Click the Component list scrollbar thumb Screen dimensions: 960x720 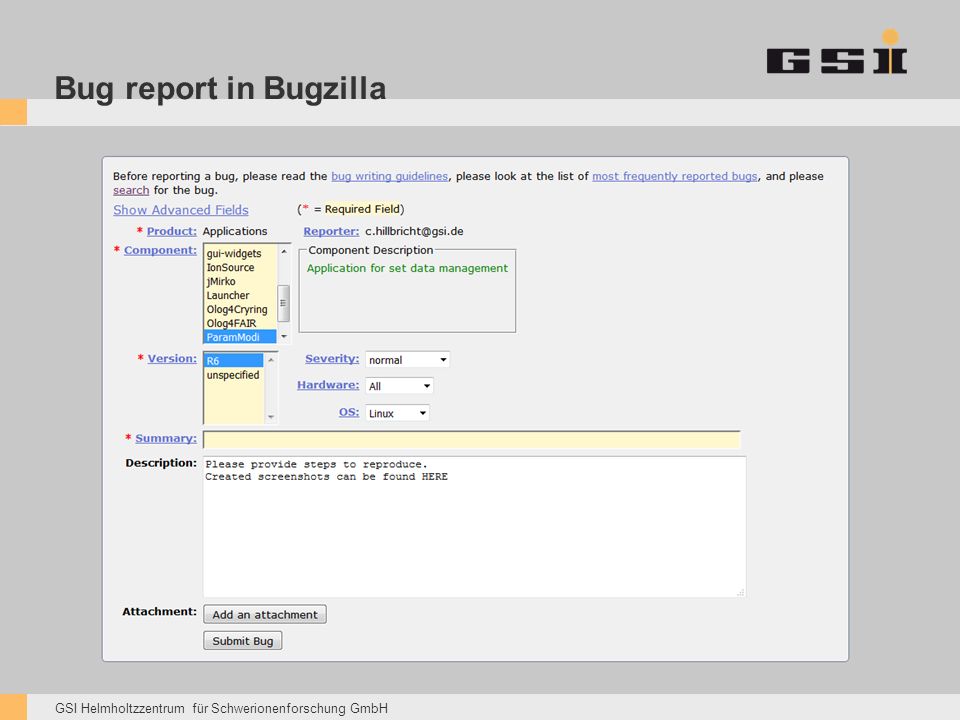[283, 303]
